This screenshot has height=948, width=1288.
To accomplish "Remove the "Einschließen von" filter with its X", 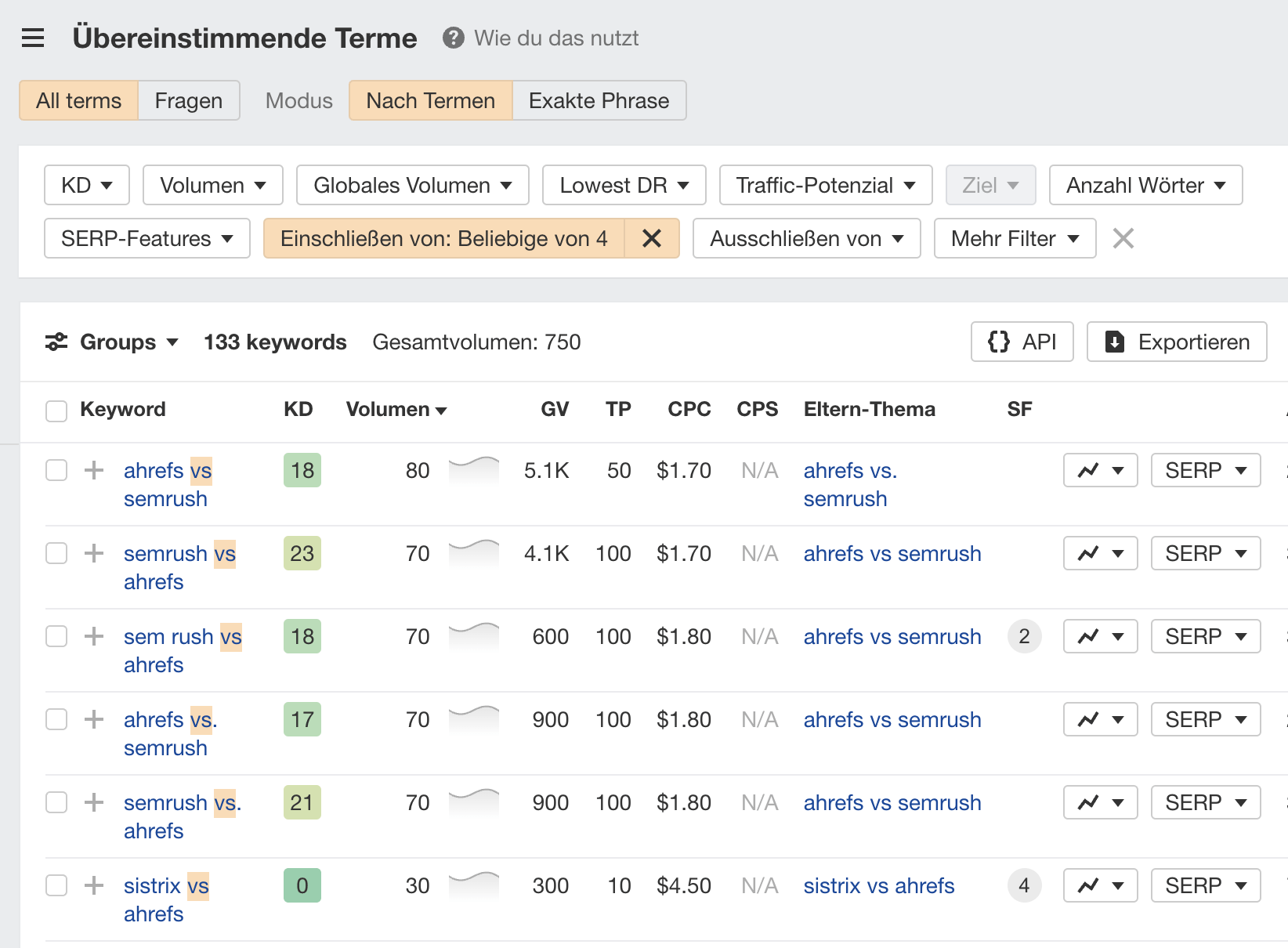I will (652, 238).
